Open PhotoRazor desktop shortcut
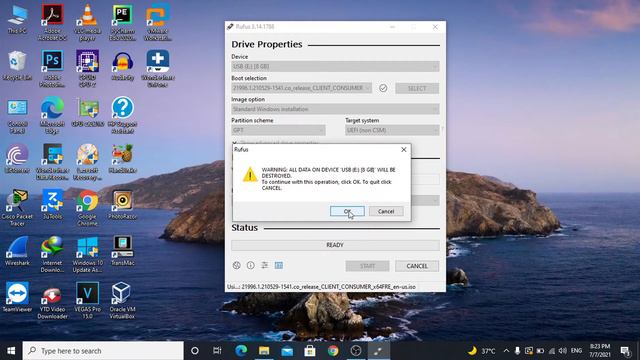 (x=122, y=205)
